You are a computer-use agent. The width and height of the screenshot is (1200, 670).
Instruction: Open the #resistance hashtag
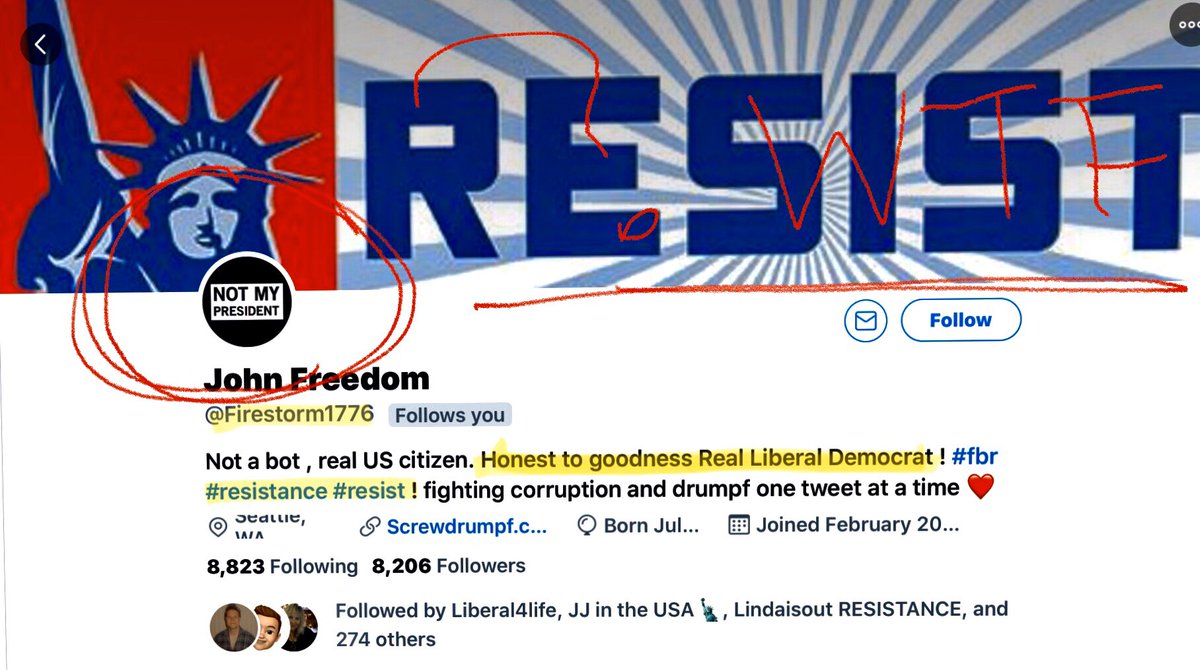[x=266, y=491]
